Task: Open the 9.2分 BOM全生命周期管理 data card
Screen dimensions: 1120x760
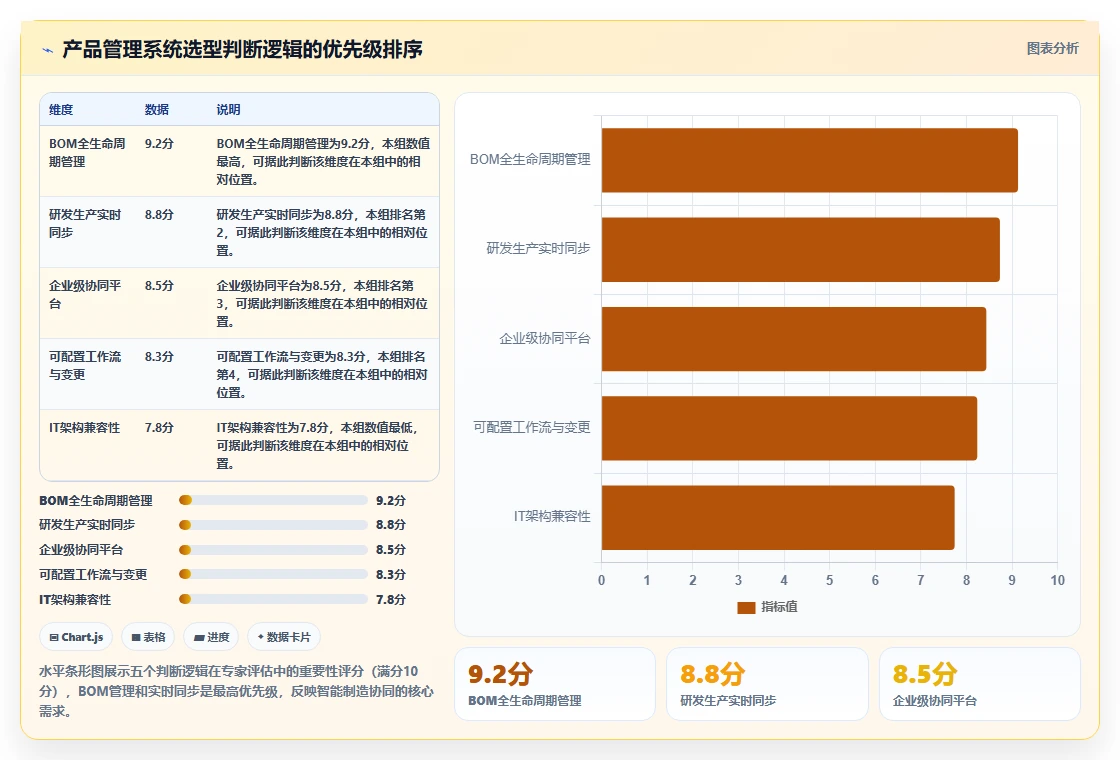Action: click(555, 684)
